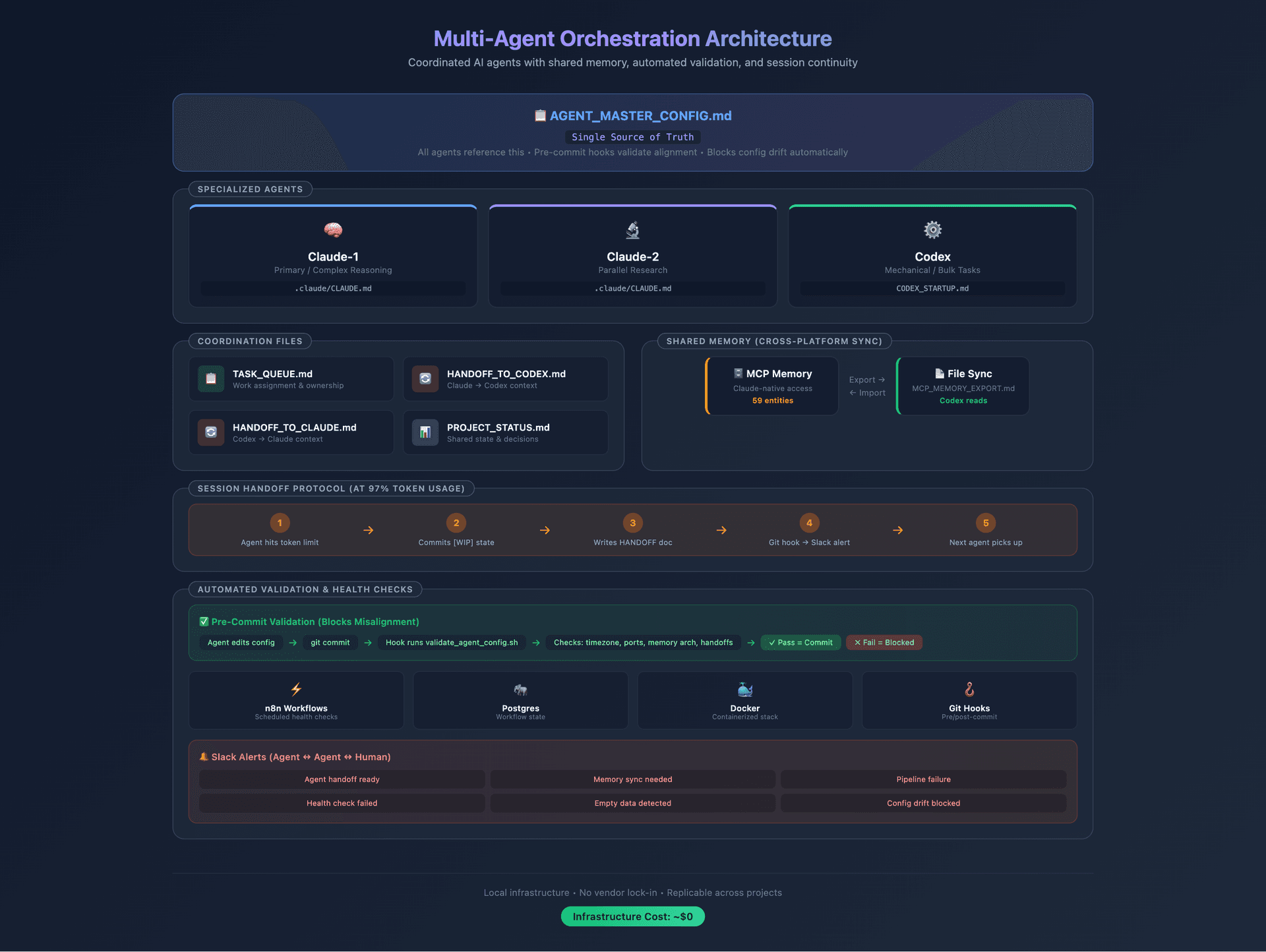
Task: Click the Checks: timezone, ports chip
Action: point(644,643)
